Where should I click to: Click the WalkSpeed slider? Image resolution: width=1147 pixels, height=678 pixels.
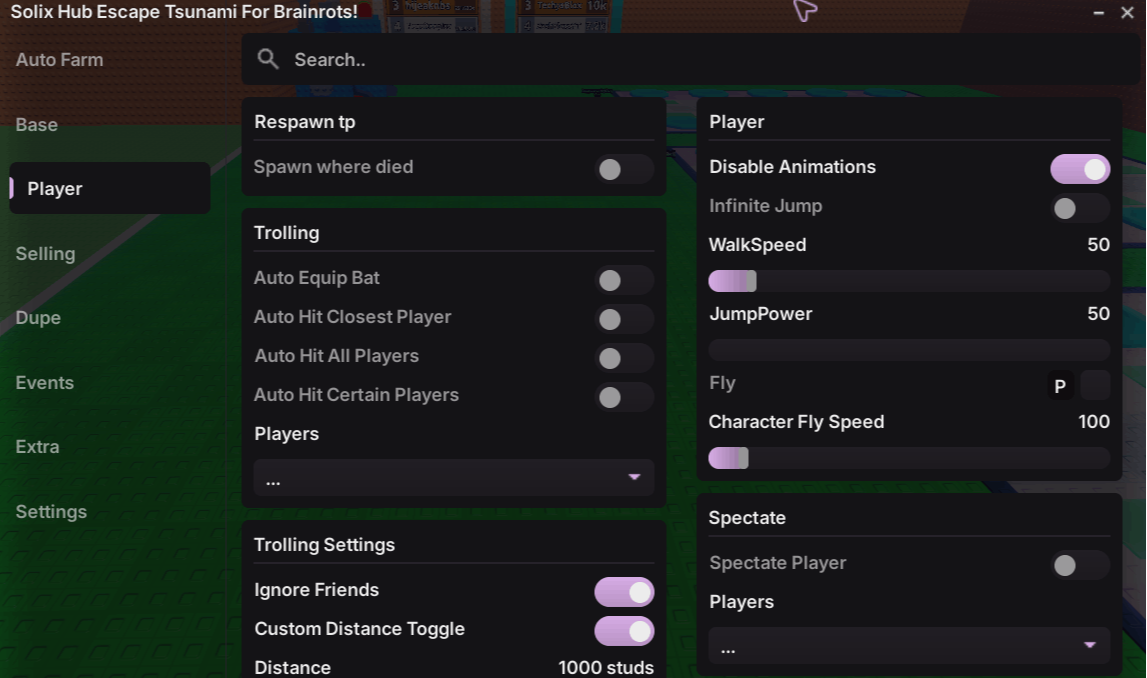(x=909, y=281)
